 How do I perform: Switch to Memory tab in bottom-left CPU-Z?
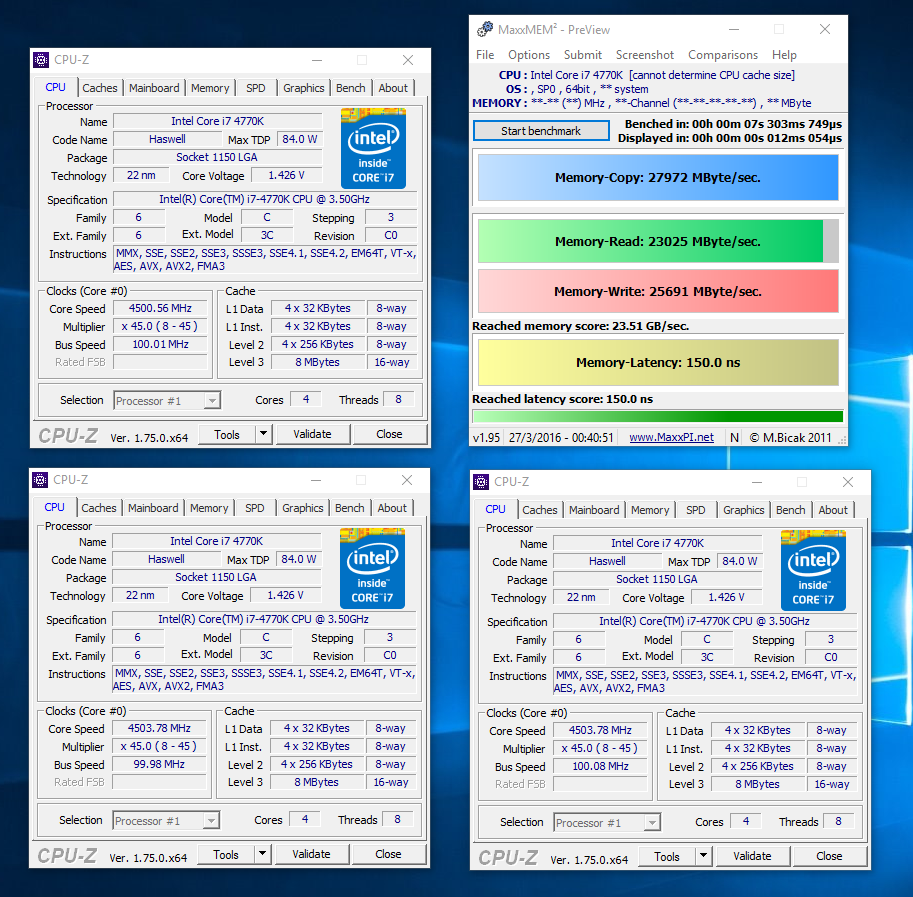tap(209, 508)
